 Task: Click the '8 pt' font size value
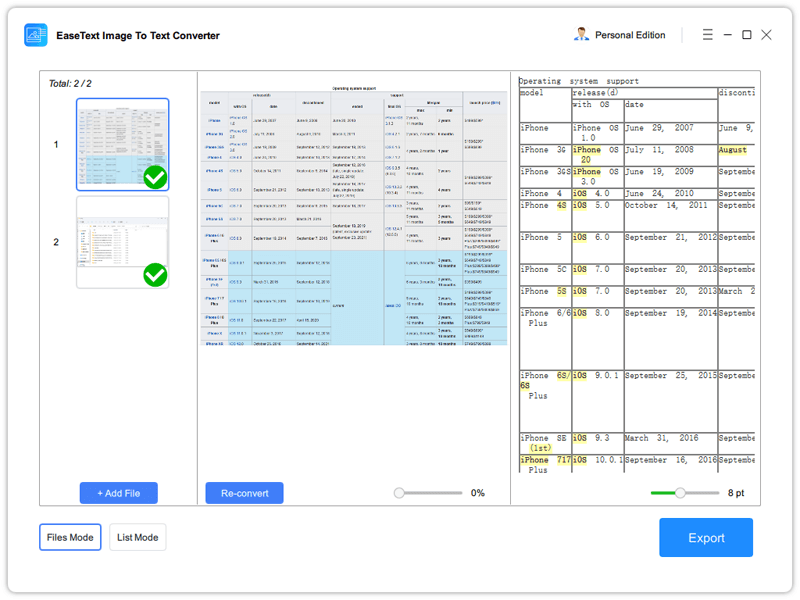click(x=736, y=493)
